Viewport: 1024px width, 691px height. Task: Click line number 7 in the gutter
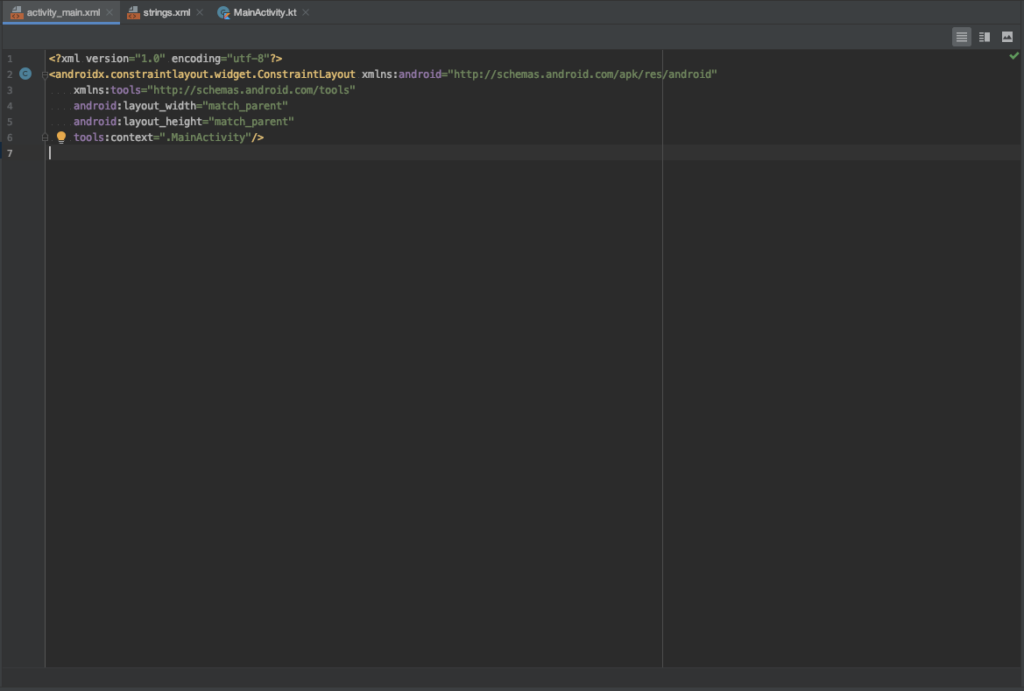coord(10,153)
